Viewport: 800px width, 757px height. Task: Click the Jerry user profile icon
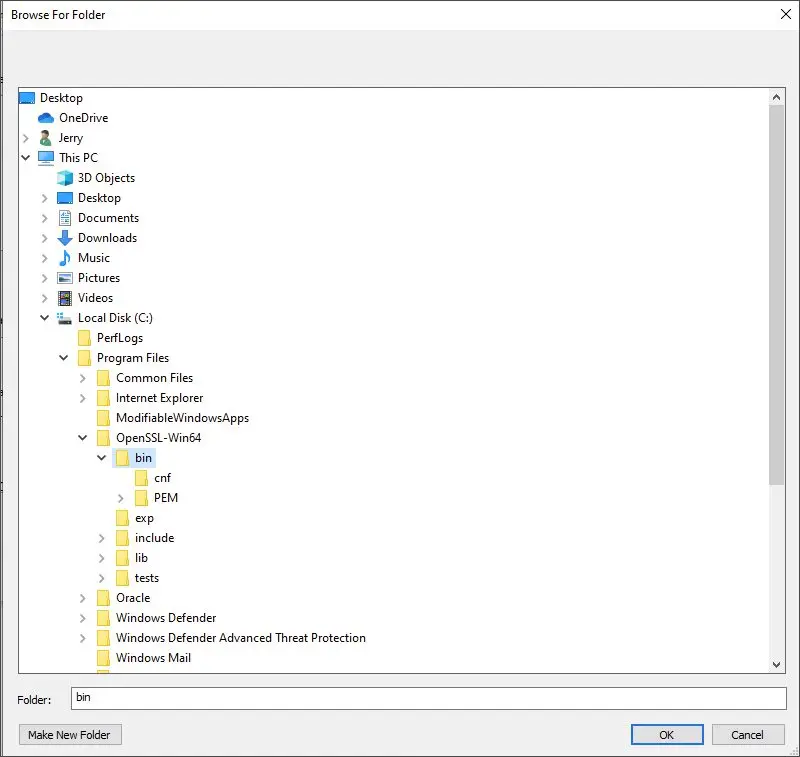tap(45, 138)
